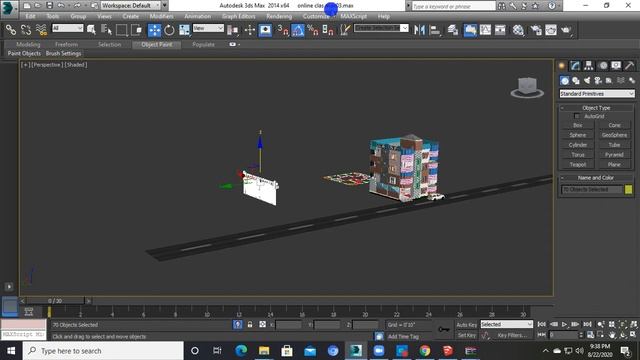The image size is (640, 360).
Task: Open the Edit menu
Action: pyautogui.click(x=30, y=16)
